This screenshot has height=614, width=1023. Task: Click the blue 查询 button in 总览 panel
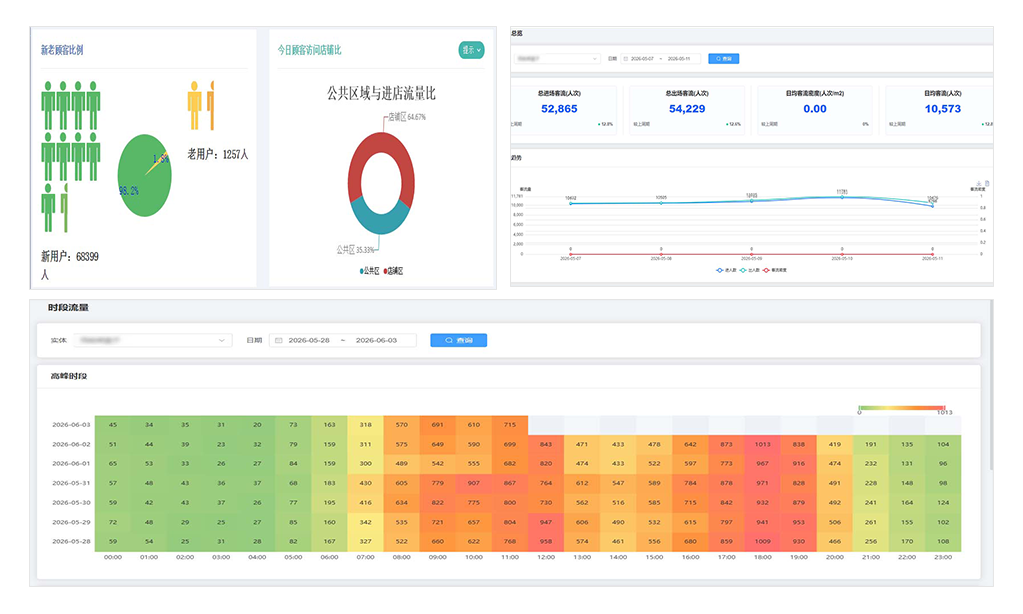(x=724, y=59)
